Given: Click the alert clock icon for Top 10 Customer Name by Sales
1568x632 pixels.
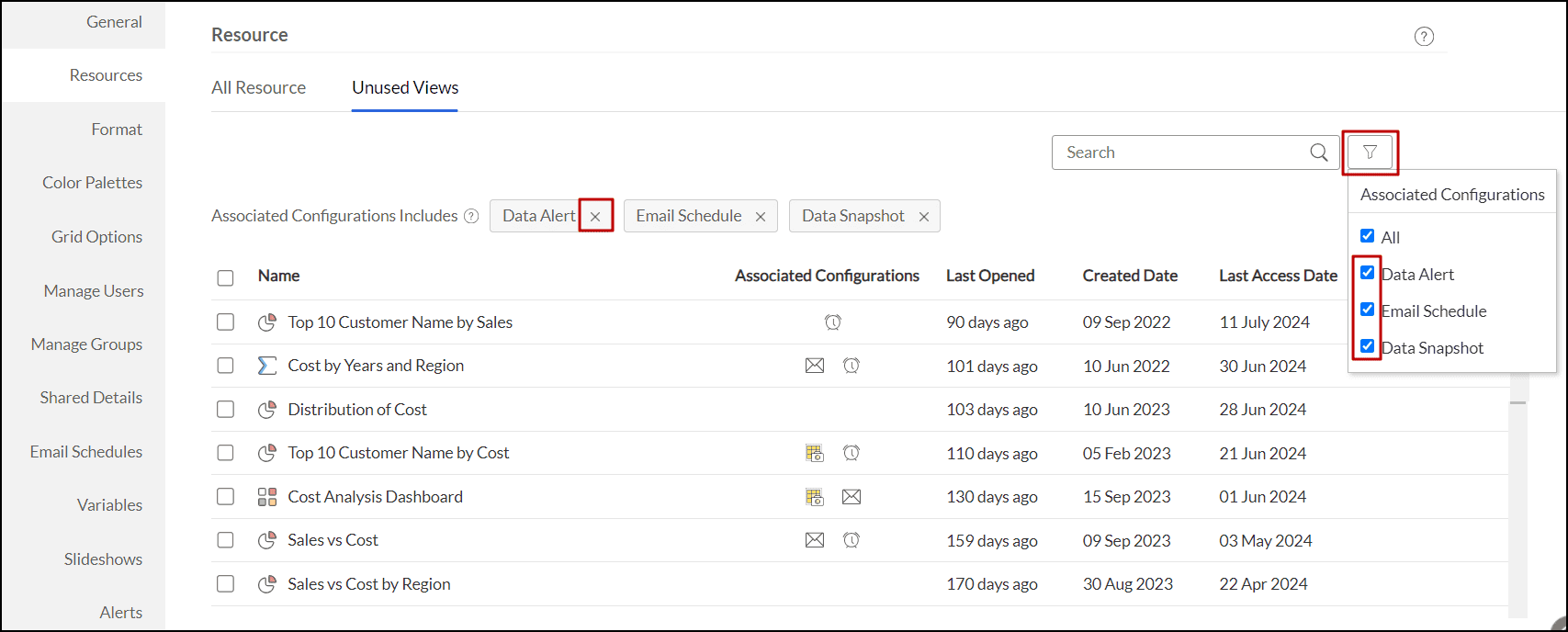Looking at the screenshot, I should tap(833, 322).
